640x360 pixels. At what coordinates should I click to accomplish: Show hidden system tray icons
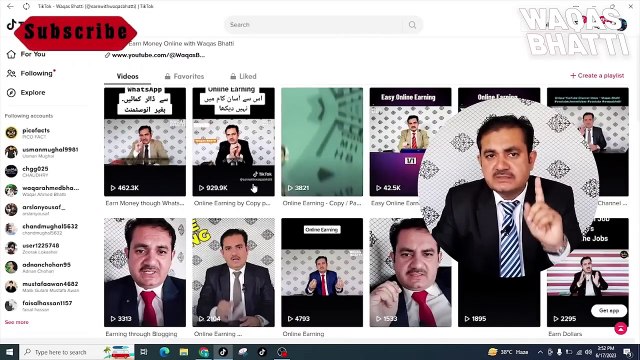pyautogui.click(x=540, y=352)
